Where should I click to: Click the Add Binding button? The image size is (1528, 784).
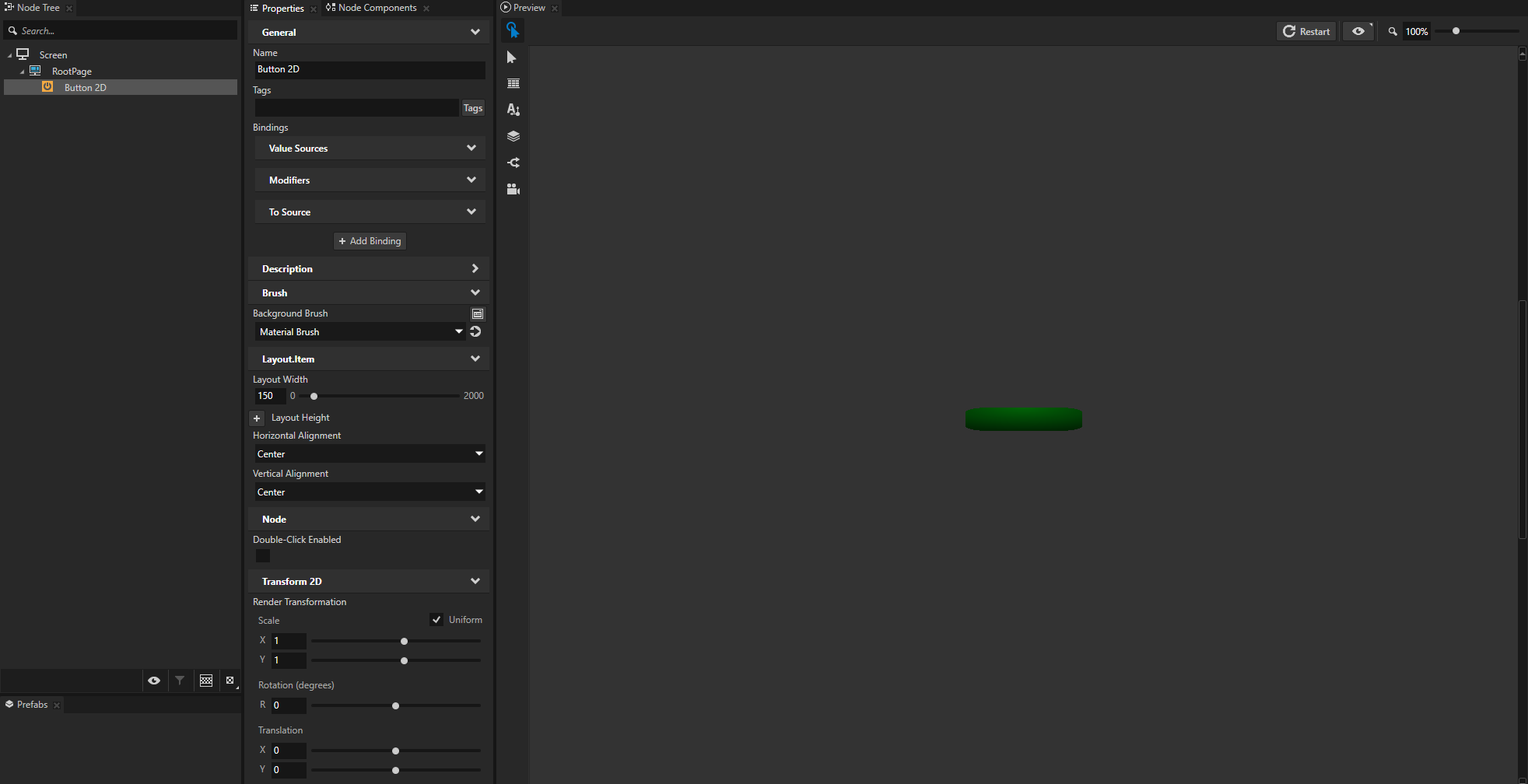point(369,240)
